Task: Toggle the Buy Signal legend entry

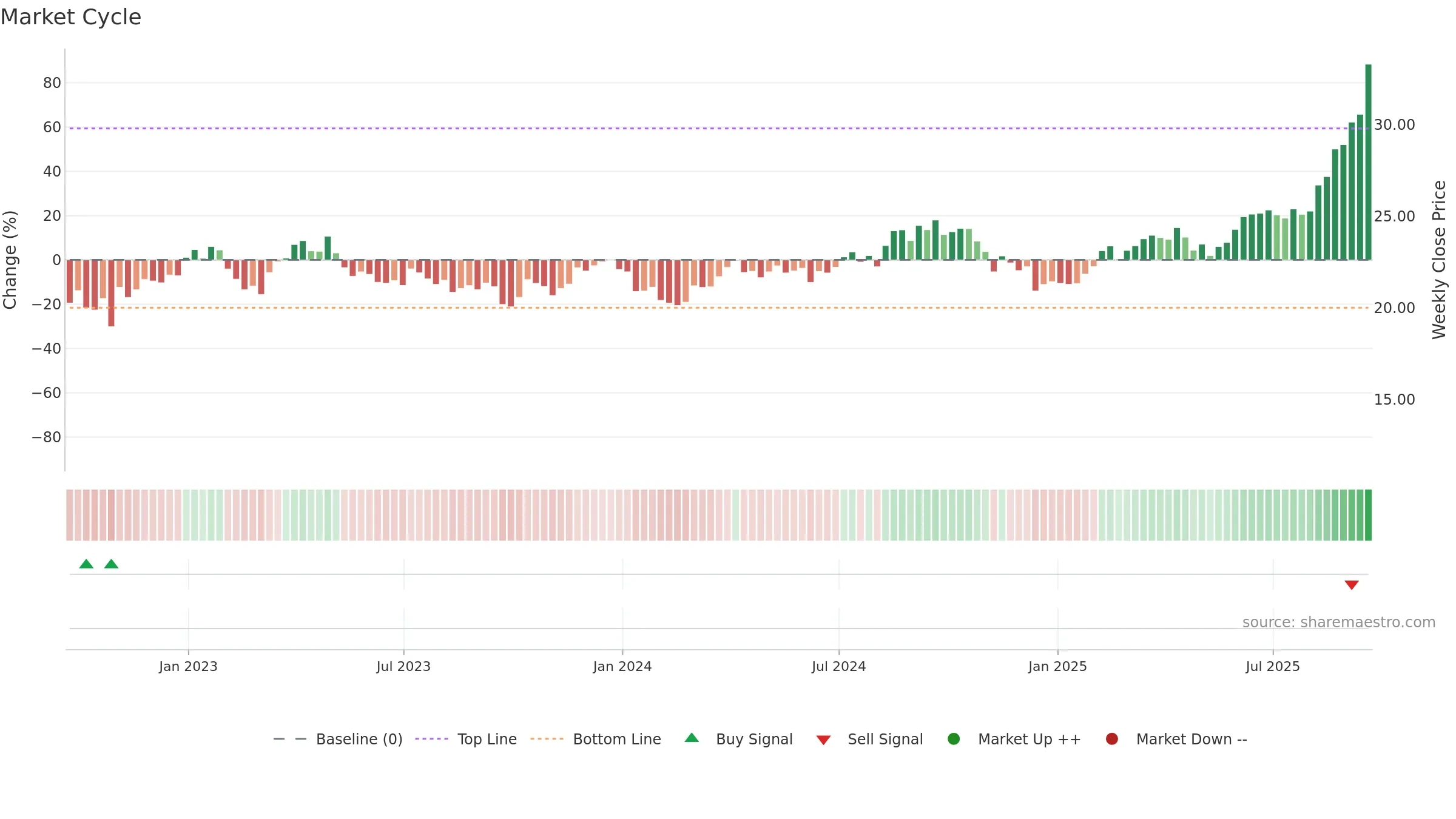Action: [x=738, y=739]
